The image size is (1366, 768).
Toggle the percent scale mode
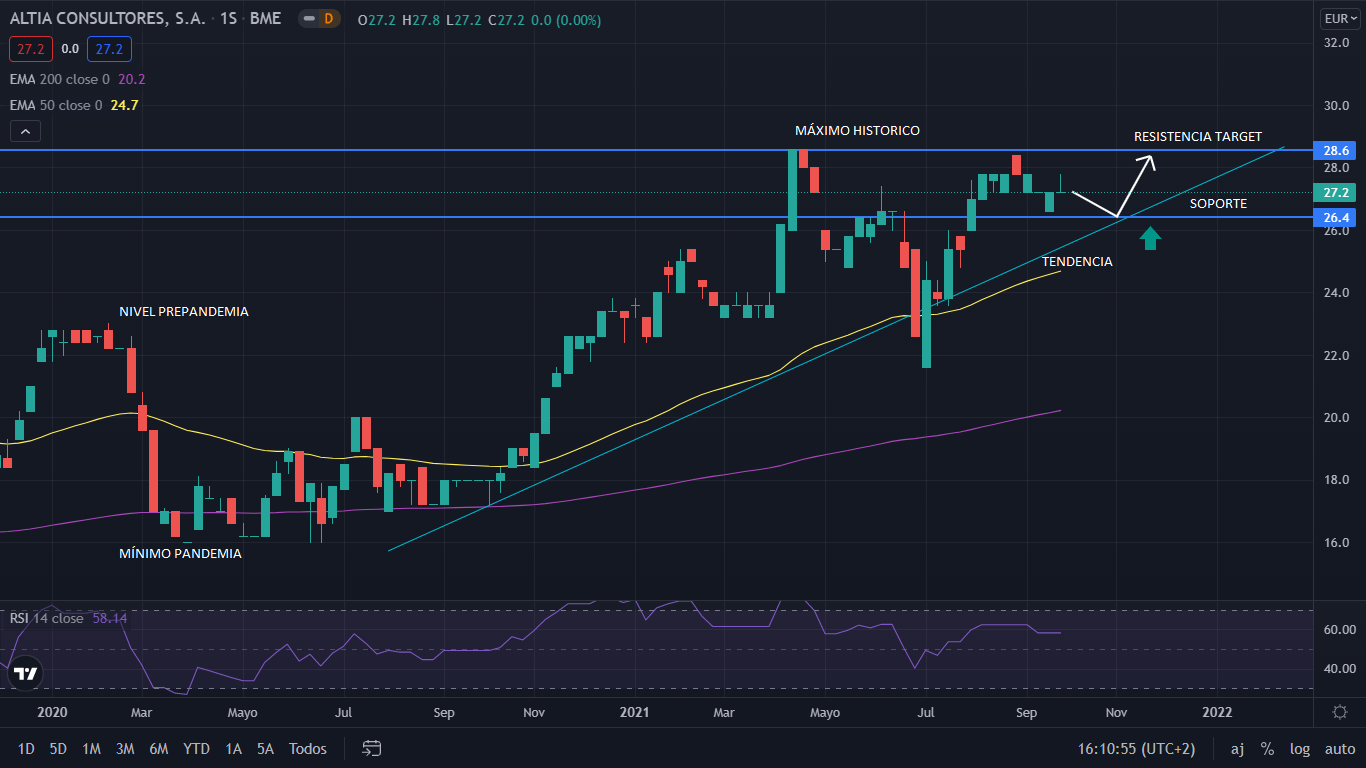click(1267, 748)
